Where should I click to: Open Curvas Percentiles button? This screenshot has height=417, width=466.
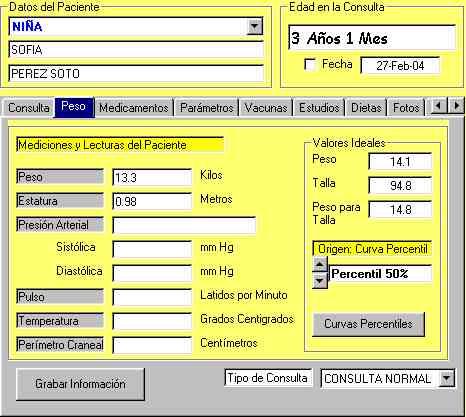coord(368,324)
